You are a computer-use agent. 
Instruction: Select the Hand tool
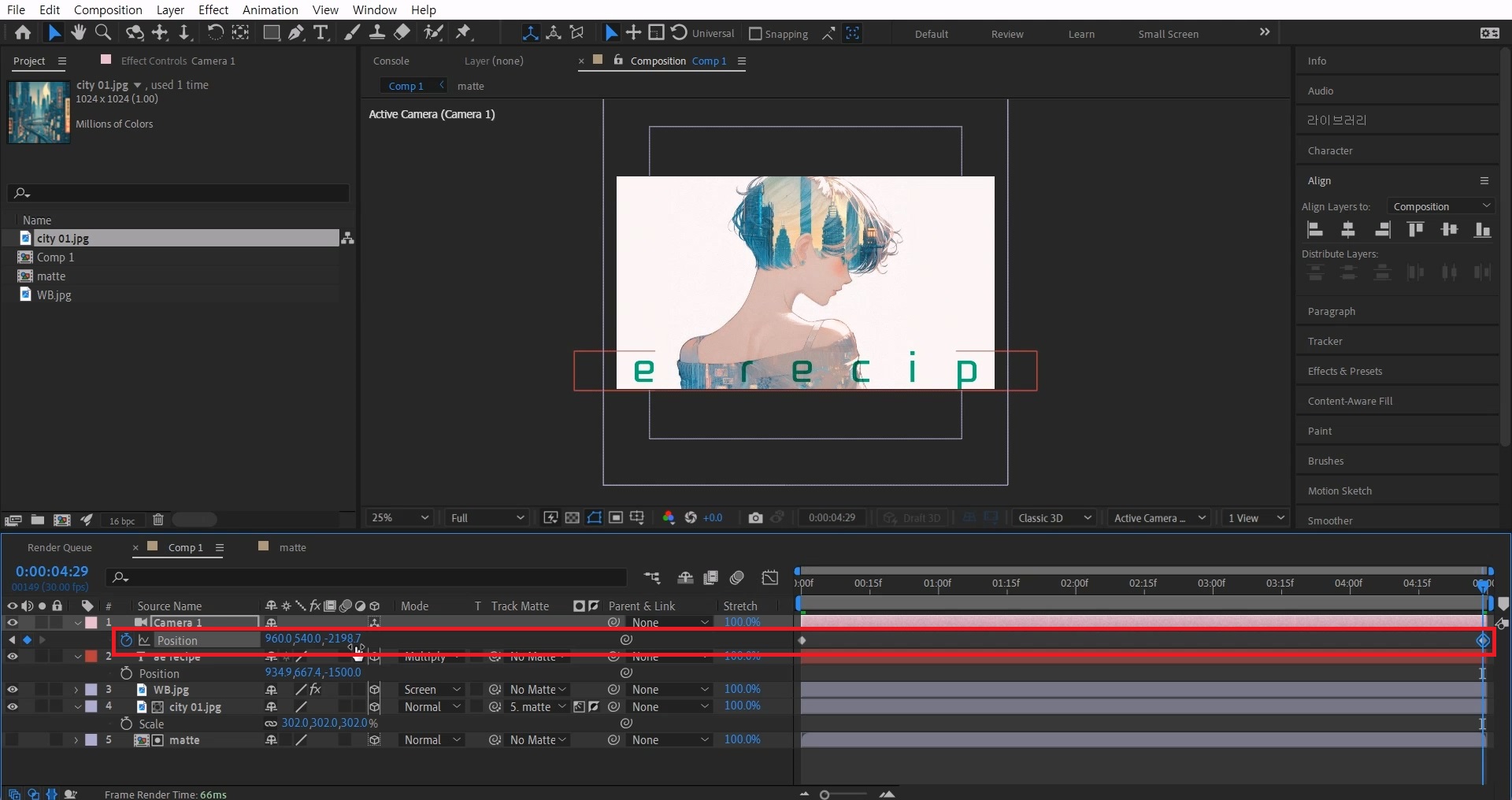[78, 32]
